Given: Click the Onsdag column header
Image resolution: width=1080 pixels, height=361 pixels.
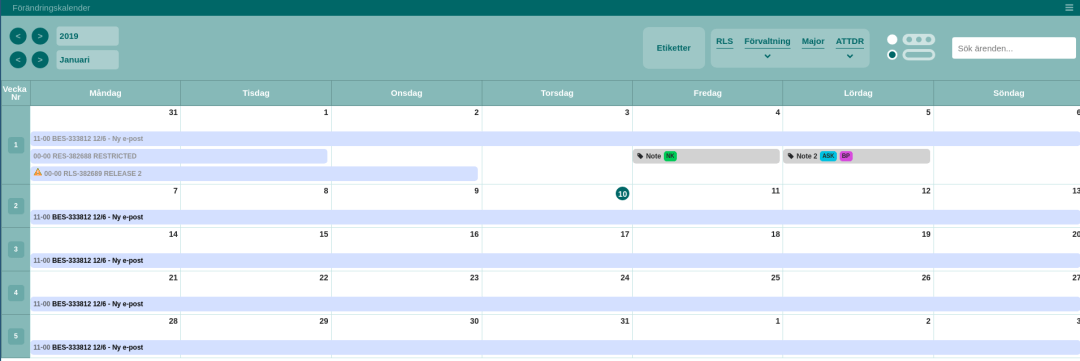Looking at the screenshot, I should 406,93.
